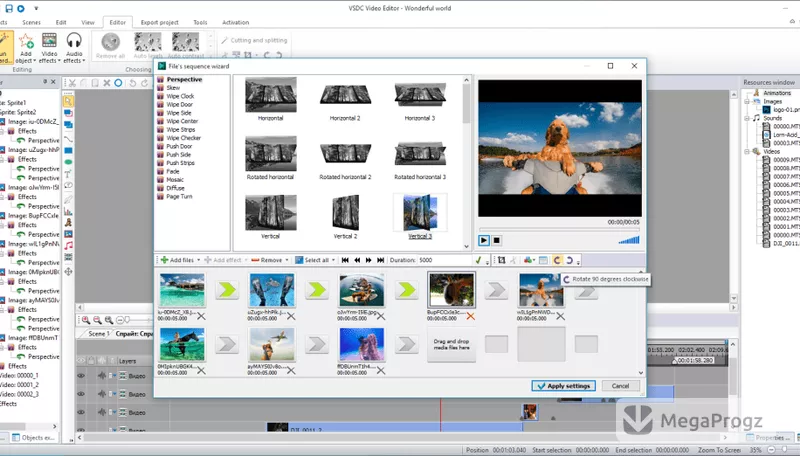This screenshot has width=800, height=456.
Task: Select the Wipe Clock transition category
Action: coord(180,96)
